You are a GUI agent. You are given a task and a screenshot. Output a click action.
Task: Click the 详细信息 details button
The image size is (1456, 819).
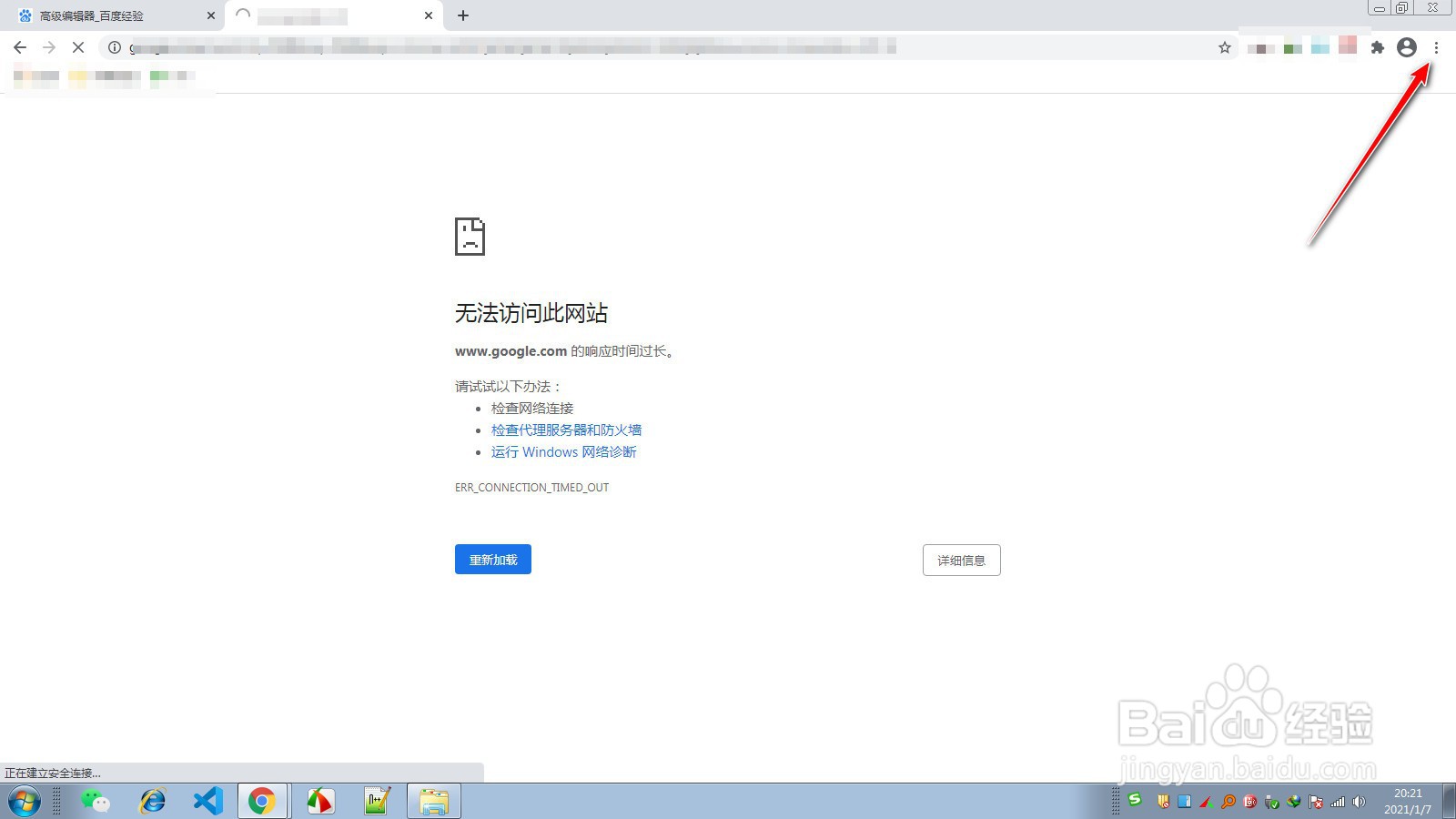(961, 560)
